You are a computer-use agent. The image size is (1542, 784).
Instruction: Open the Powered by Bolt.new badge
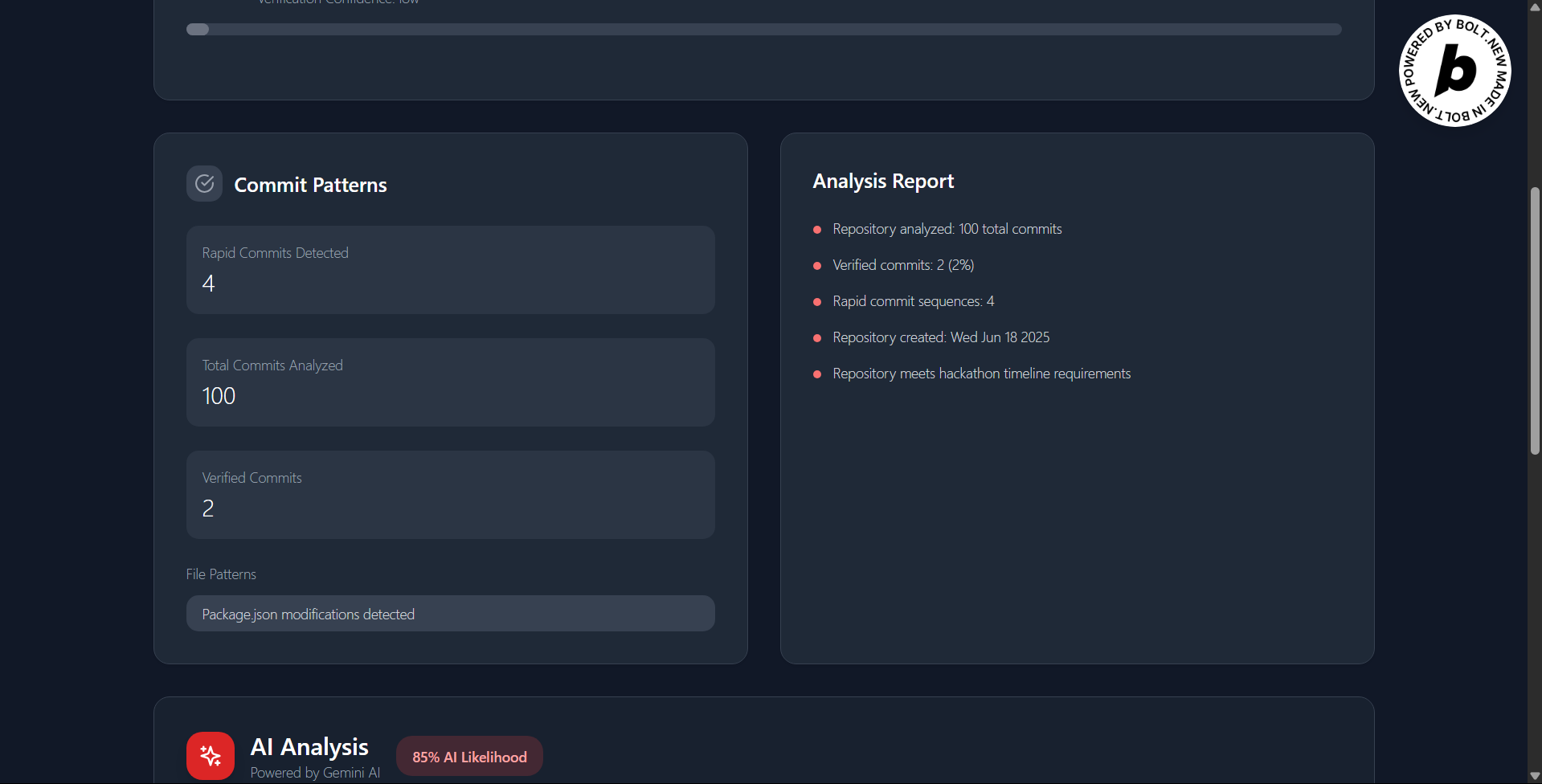tap(1455, 71)
